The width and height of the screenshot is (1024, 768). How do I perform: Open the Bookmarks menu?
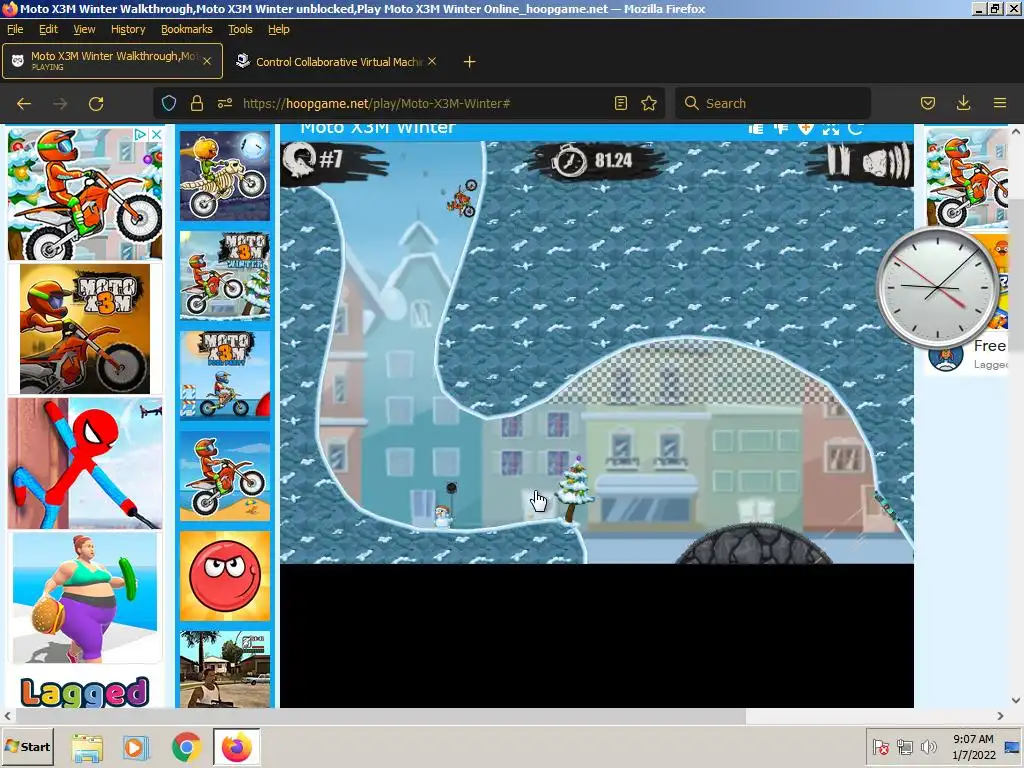(187, 29)
